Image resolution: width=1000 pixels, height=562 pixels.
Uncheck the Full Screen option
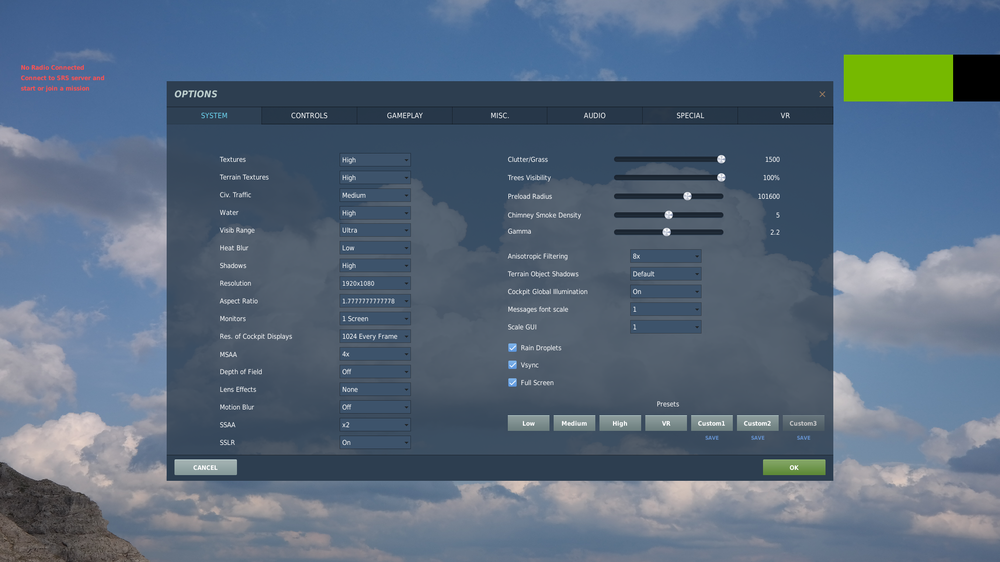tap(512, 383)
